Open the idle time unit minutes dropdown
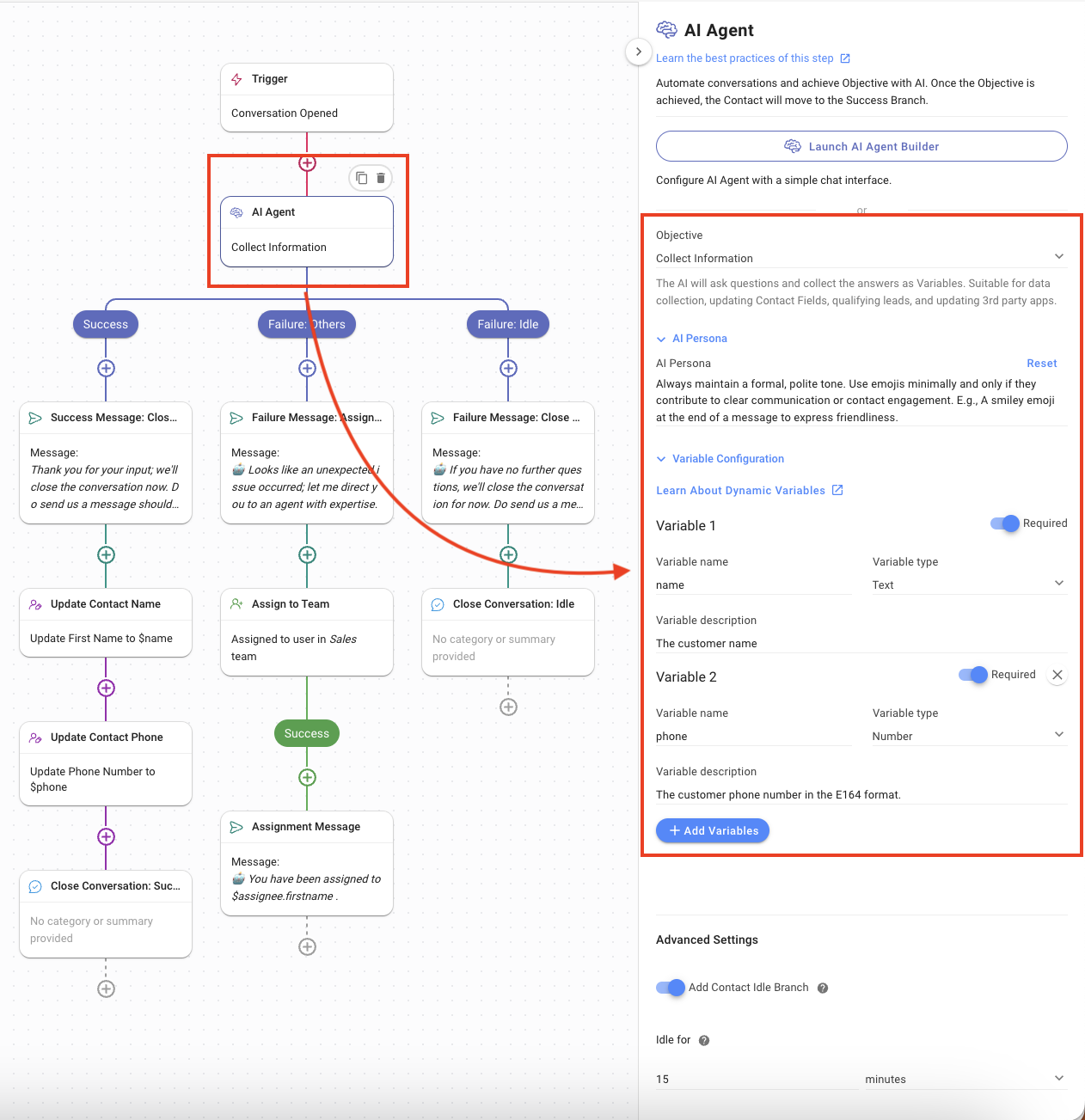The height and width of the screenshot is (1120, 1085). (x=965, y=1079)
